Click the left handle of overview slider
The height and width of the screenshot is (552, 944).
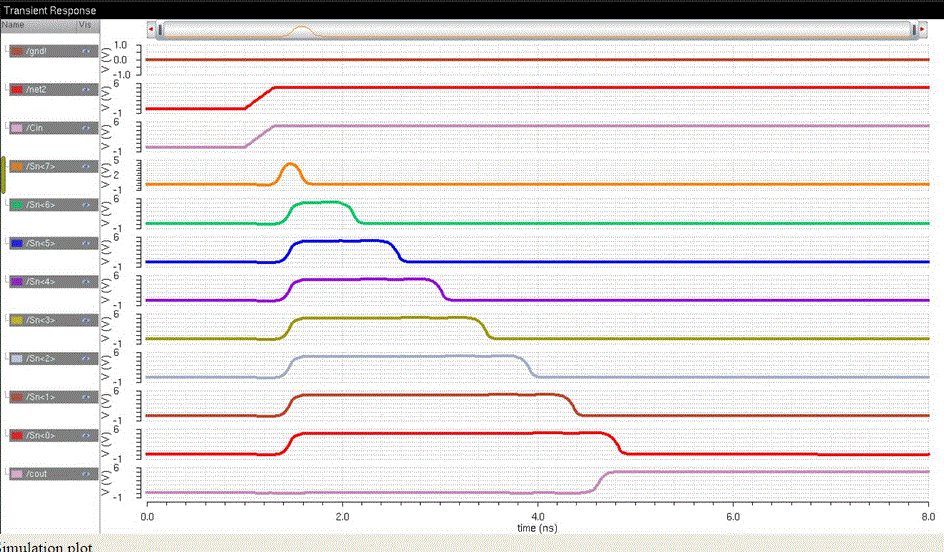point(160,31)
